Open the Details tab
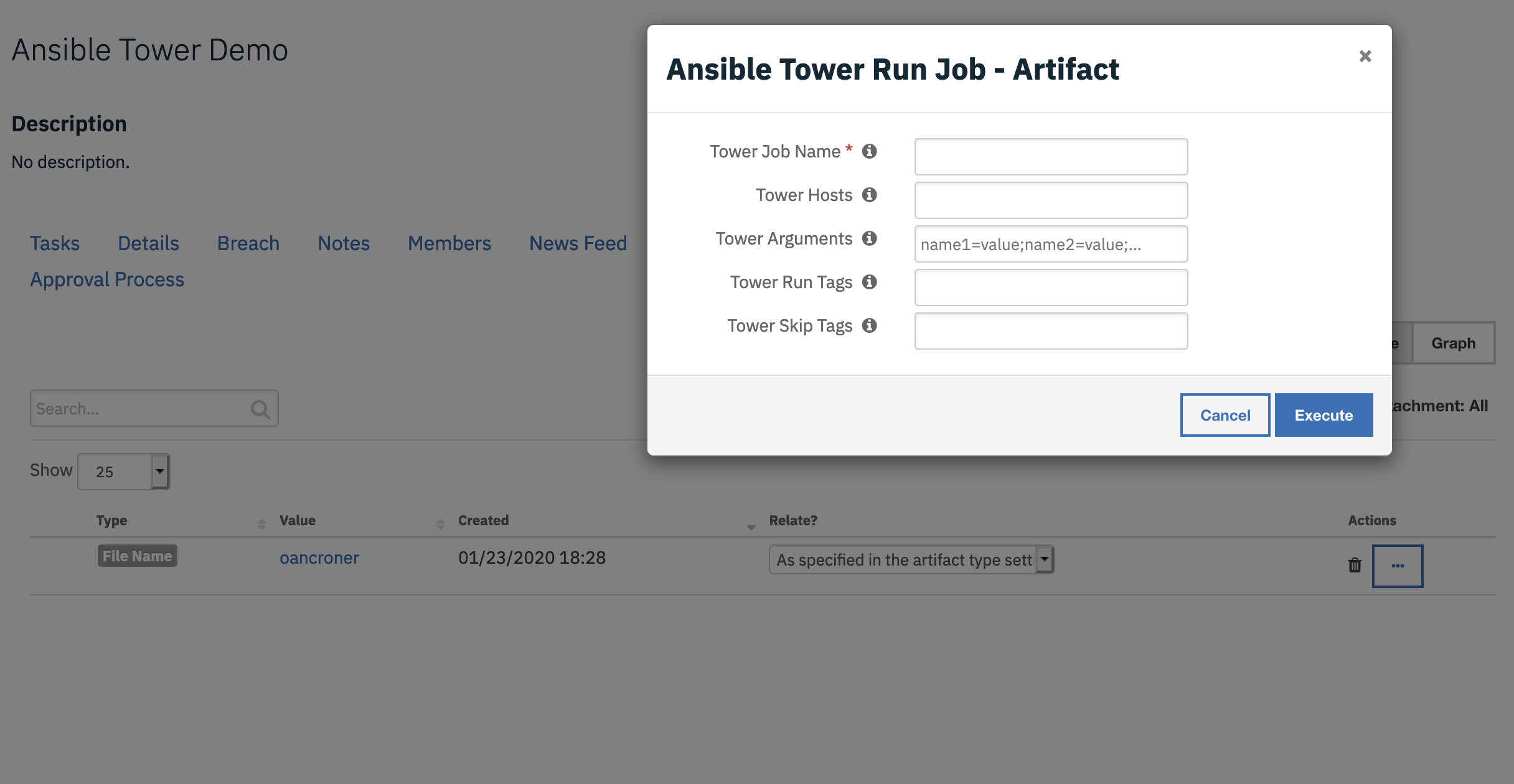1514x784 pixels. tap(148, 243)
